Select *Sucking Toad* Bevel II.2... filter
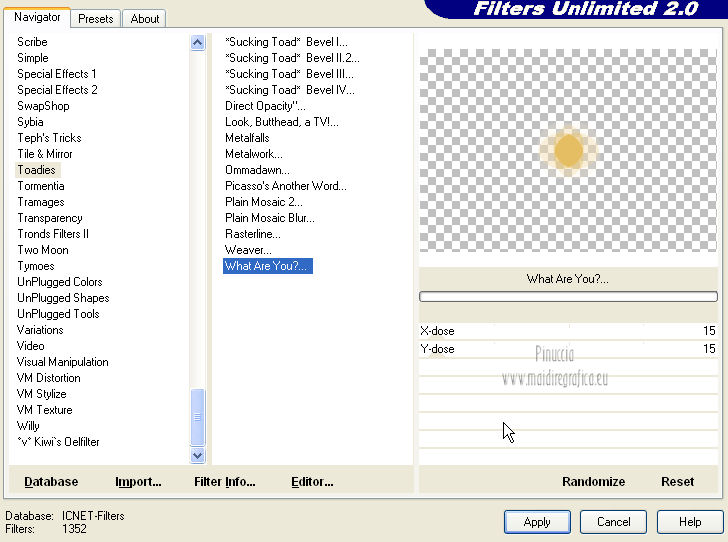The image size is (728, 542). (292, 58)
